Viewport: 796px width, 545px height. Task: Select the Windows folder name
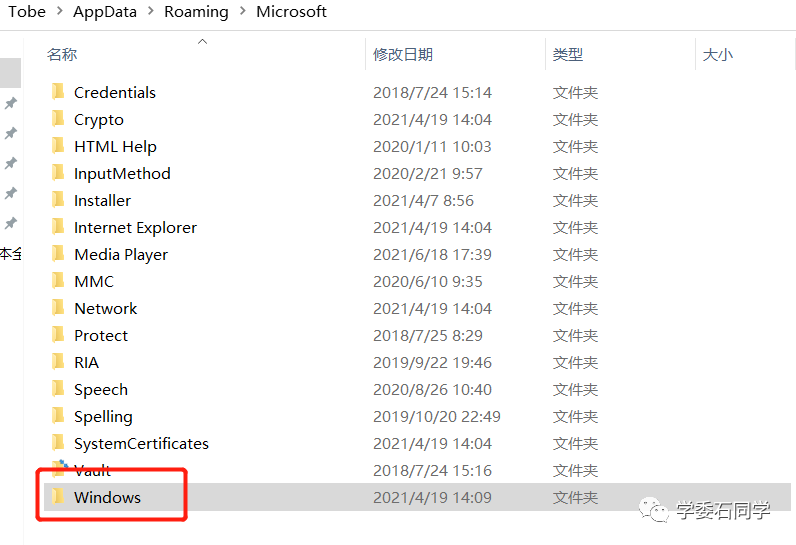point(108,497)
